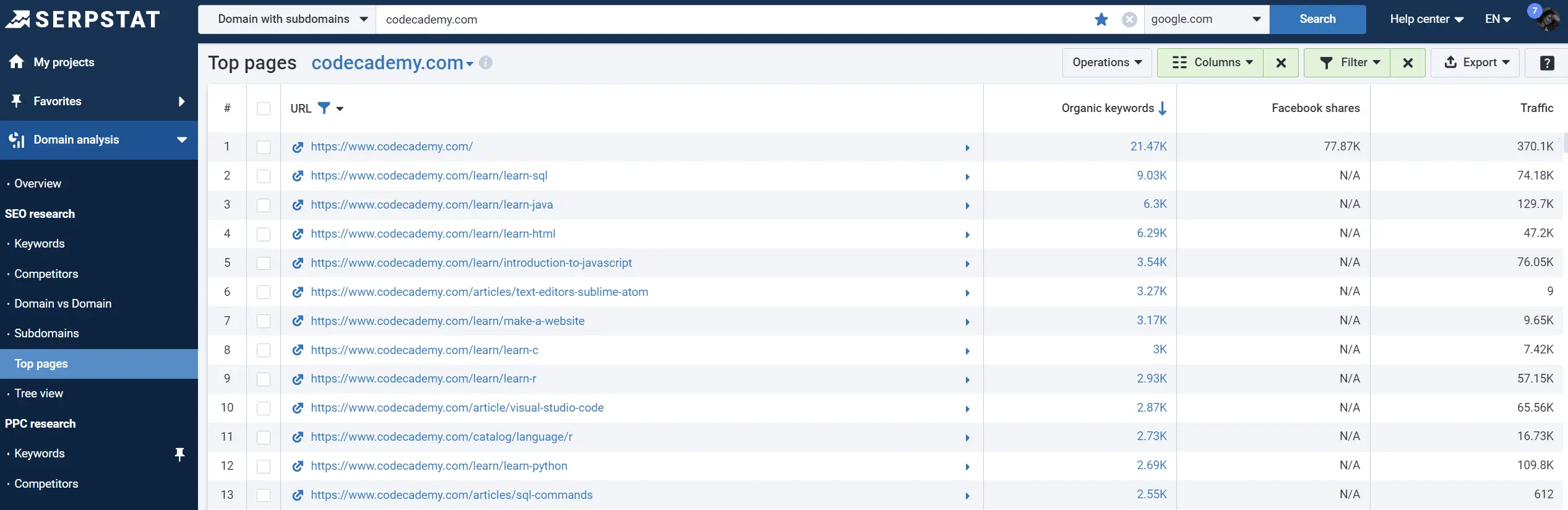Screen dimensions: 1568x510
Task: Open My projects in sidebar
Action: point(64,62)
